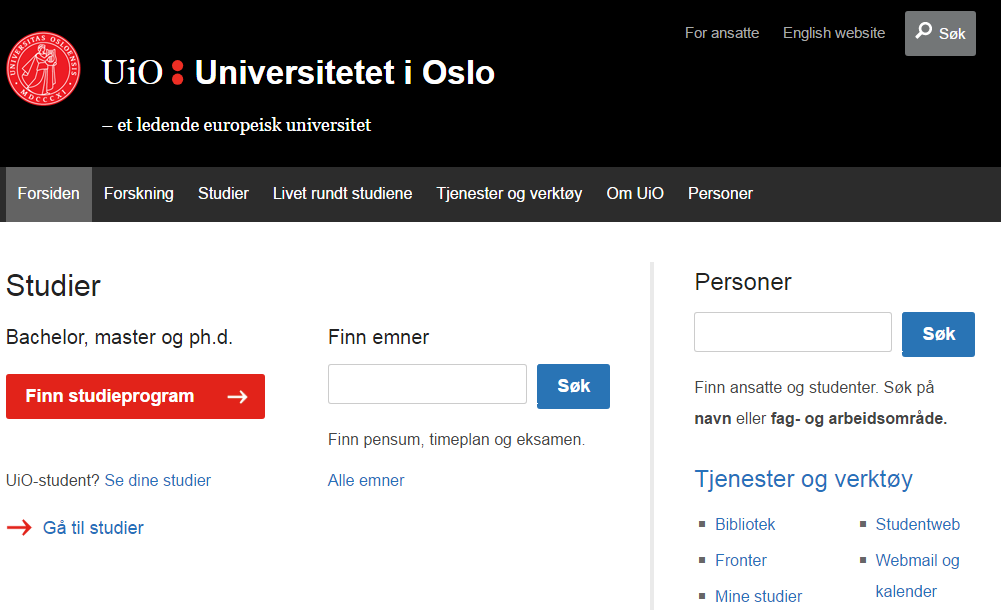Click the 'Finn pensum, timeplan og eksamen.' text
Viewport: 1001px width, 610px height.
point(456,440)
